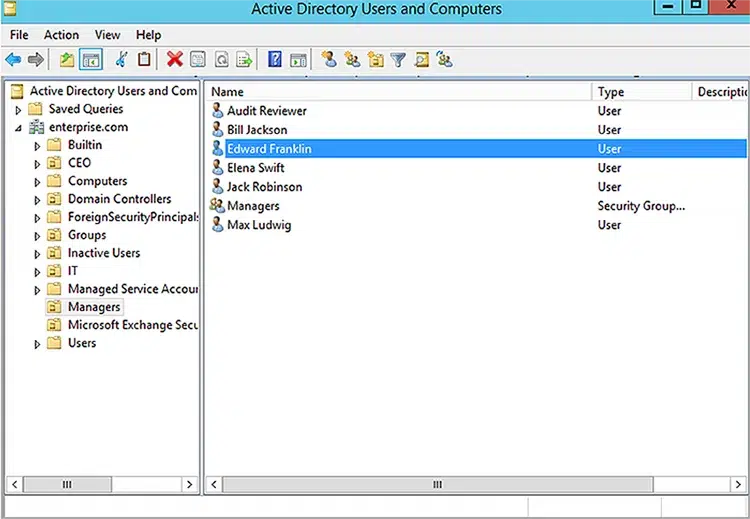
Task: Open the Action menu
Action: (x=61, y=35)
